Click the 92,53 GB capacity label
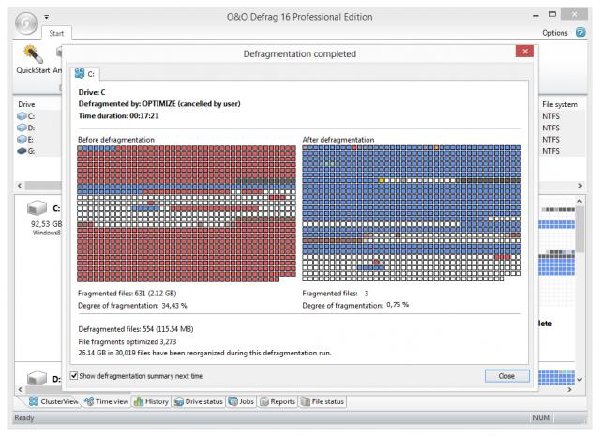Image resolution: width=600 pixels, height=438 pixels. coord(46,223)
